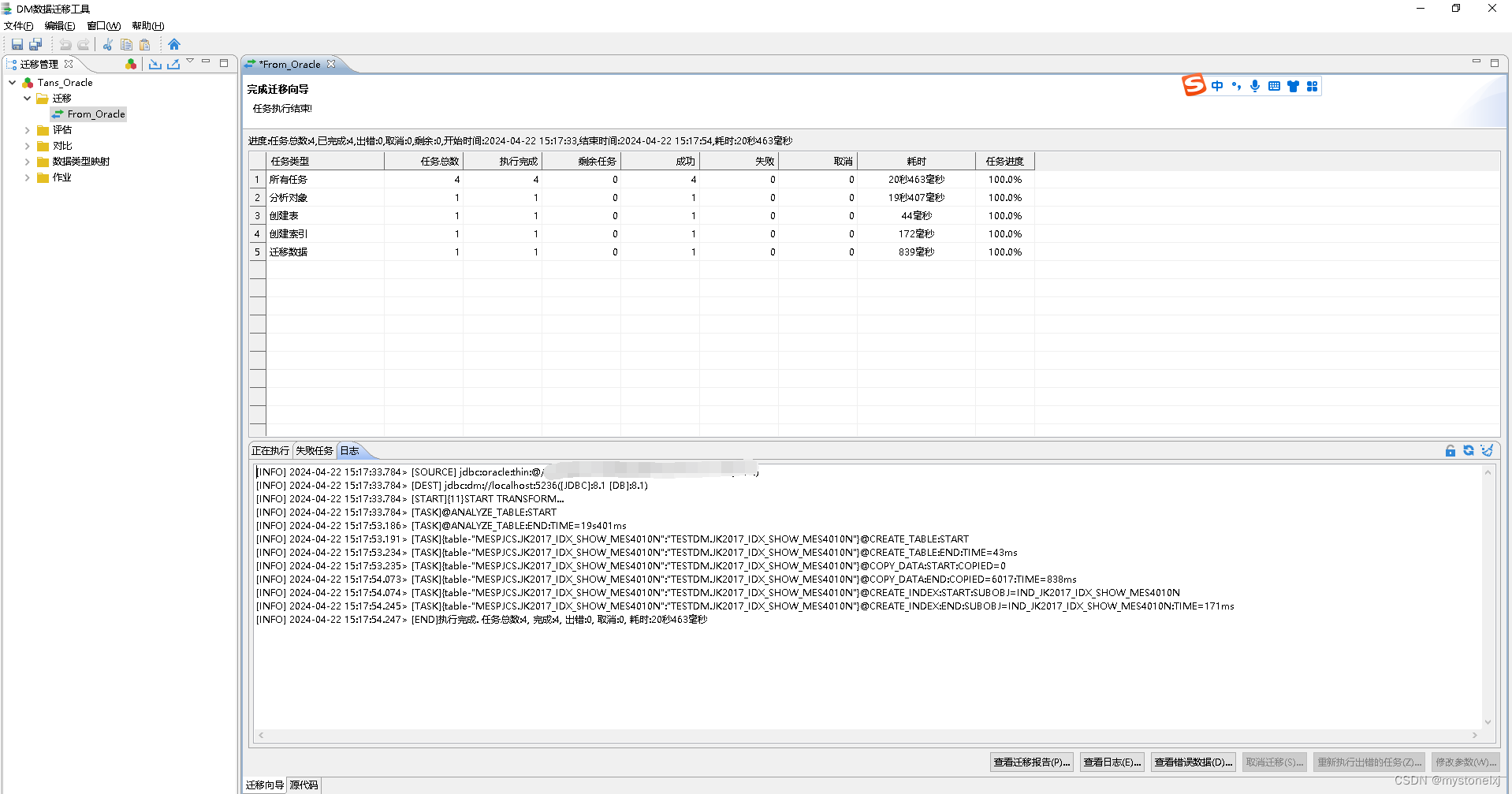Click the Sogou voice input microphone
The height and width of the screenshot is (794, 1512).
tap(1255, 86)
